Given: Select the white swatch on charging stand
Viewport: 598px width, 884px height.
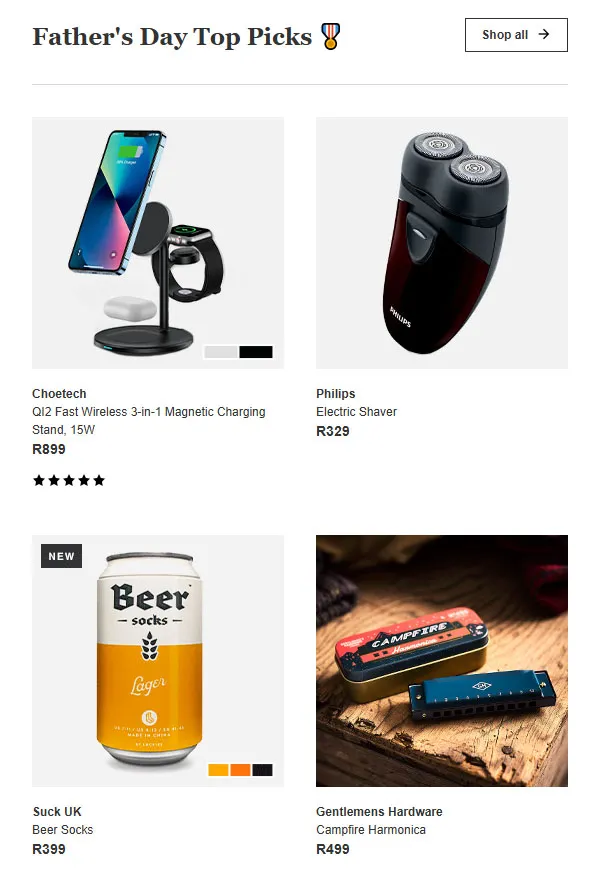Looking at the screenshot, I should coord(221,352).
